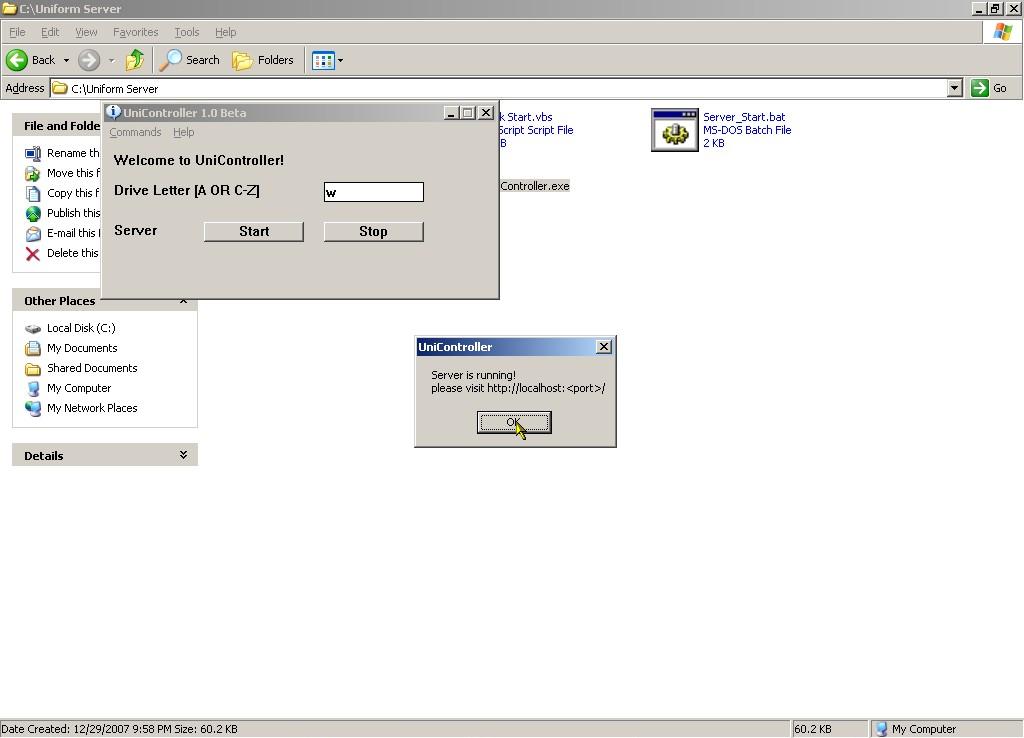Screen dimensions: 1024x738
Task: Open the View menu in Explorer
Action: 86,32
